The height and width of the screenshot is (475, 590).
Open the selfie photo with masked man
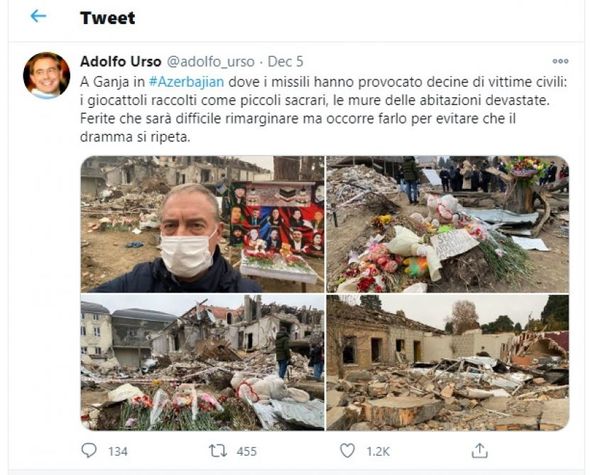(202, 224)
